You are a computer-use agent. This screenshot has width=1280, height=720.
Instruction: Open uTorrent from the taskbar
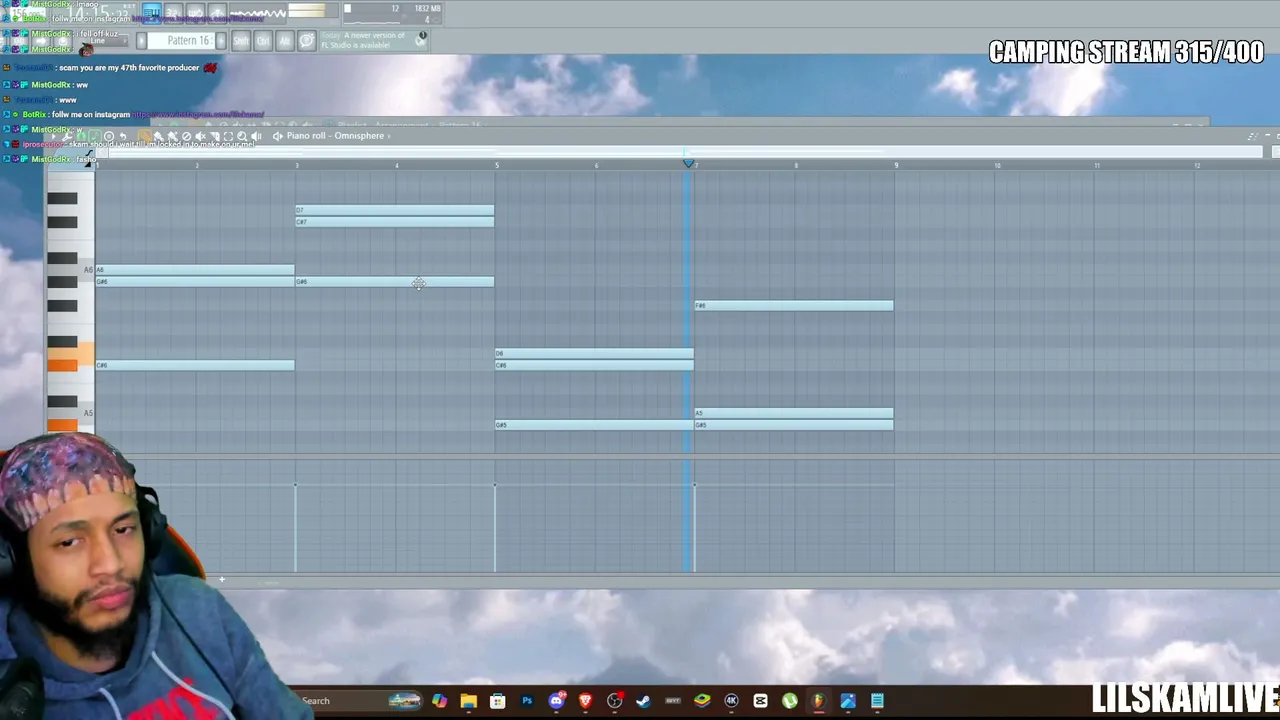click(789, 701)
